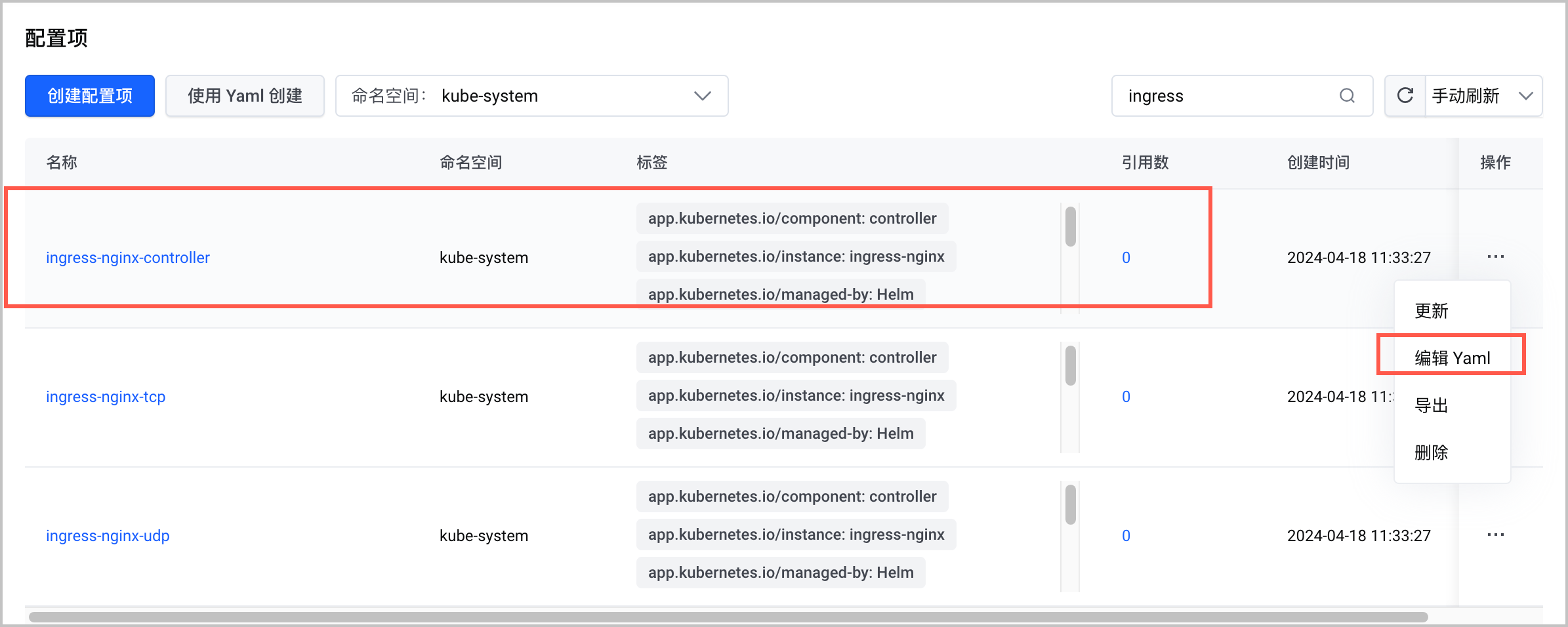Click component: controller label in ingress-nginx-udp row
The height and width of the screenshot is (627, 1568).
tap(793, 496)
